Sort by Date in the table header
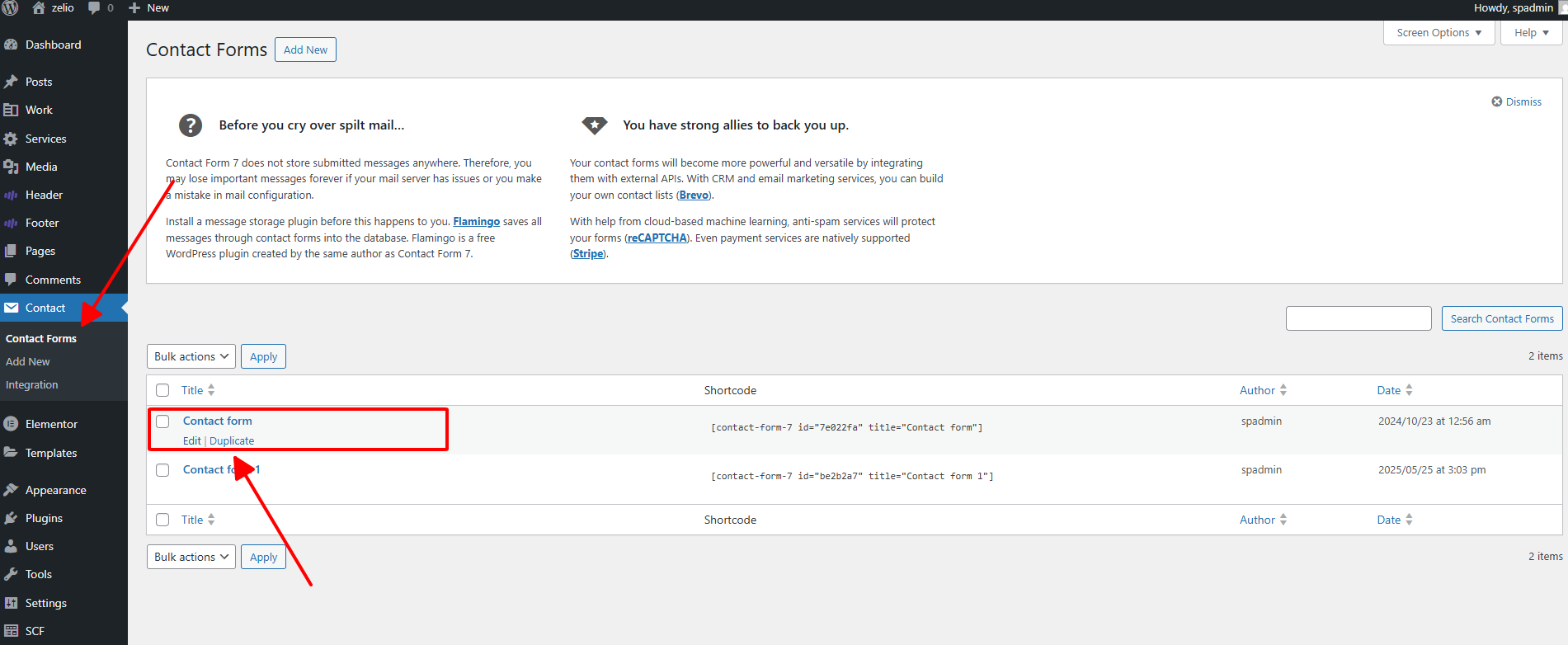 (x=1395, y=390)
